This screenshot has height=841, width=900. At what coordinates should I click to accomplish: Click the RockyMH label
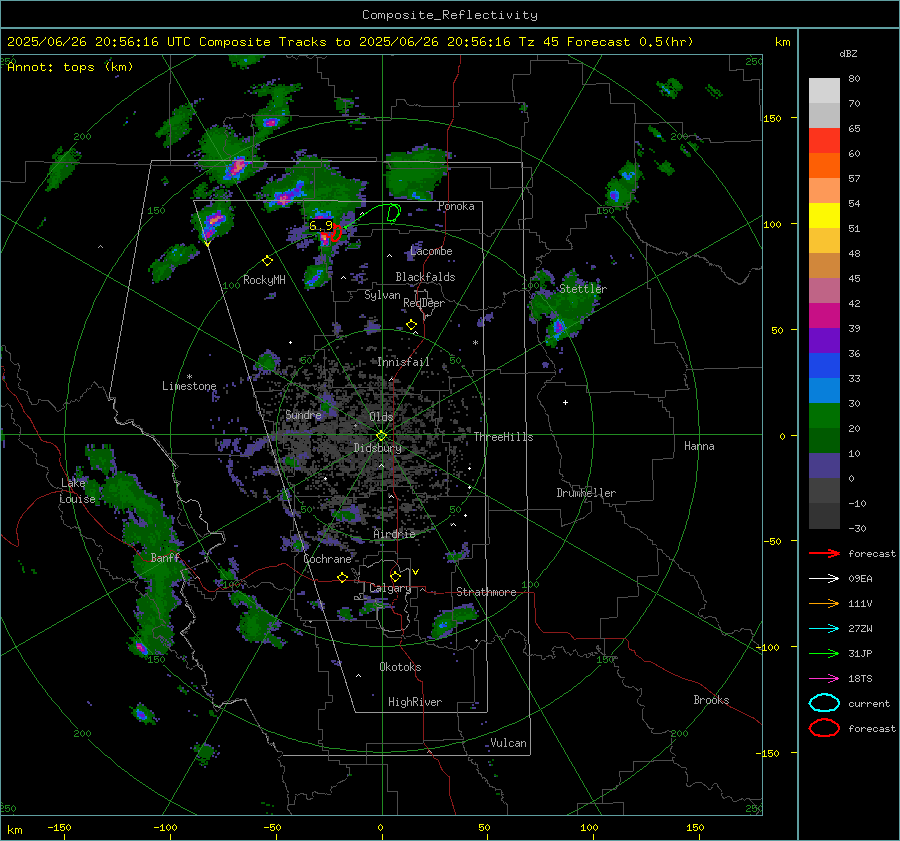[264, 280]
